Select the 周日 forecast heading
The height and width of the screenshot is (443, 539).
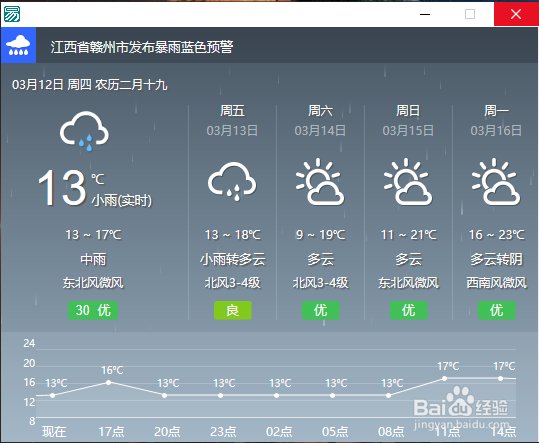[408, 111]
